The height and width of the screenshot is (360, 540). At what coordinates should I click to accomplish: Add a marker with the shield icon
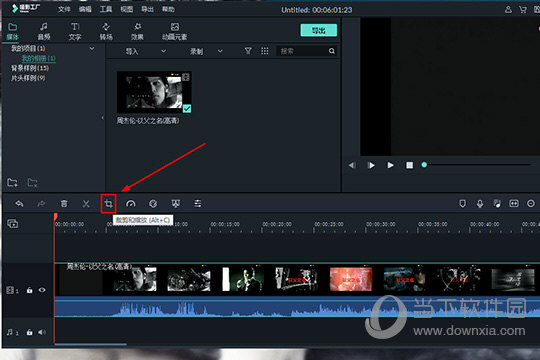tap(463, 204)
